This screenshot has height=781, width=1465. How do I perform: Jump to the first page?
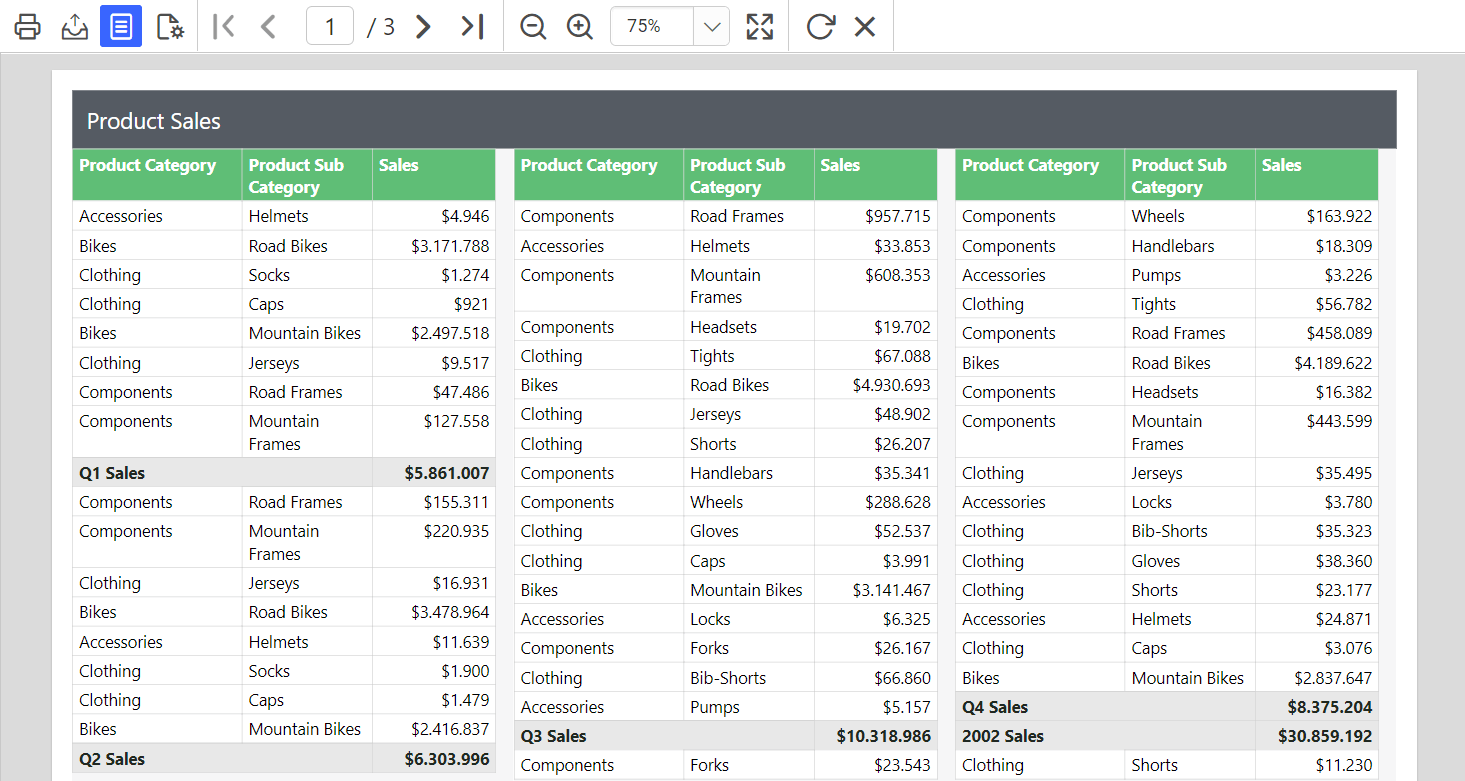click(x=223, y=26)
